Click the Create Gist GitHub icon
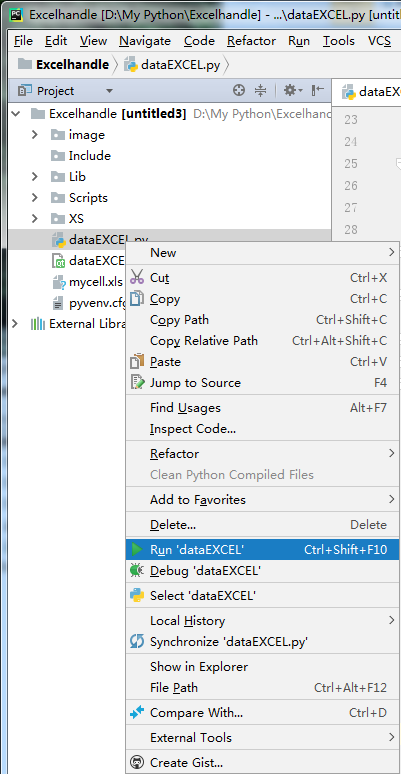The height and width of the screenshot is (774, 401). 136,763
